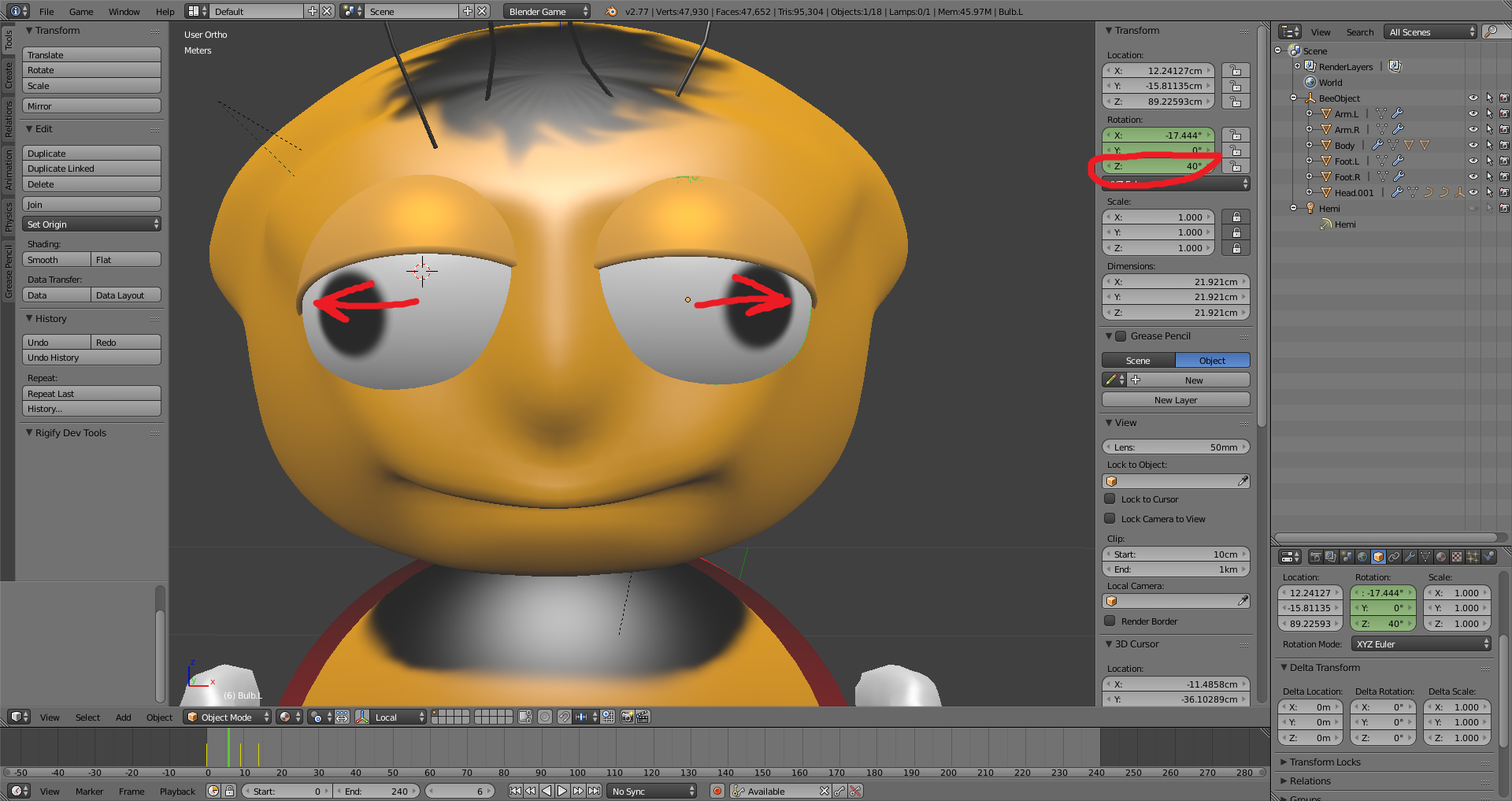
Task: Click the current frame field showing 6
Action: point(461,791)
